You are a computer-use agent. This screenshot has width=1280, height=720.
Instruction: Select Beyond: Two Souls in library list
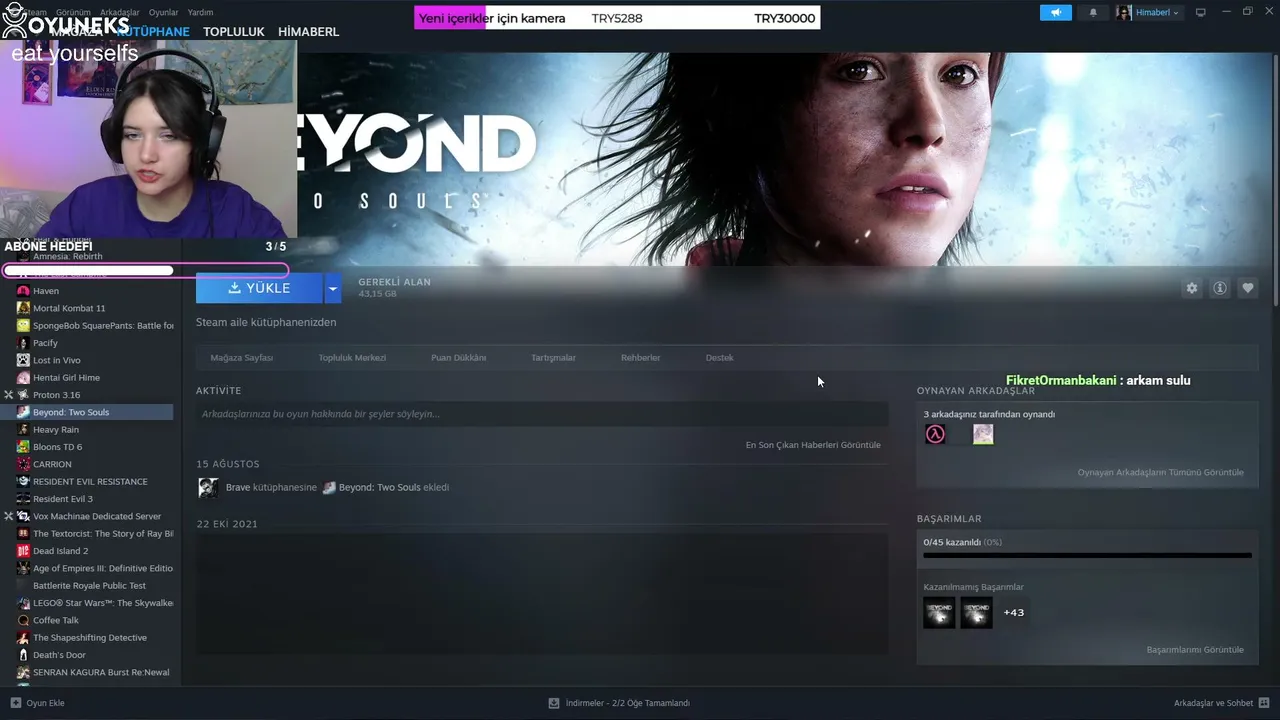coord(86,412)
